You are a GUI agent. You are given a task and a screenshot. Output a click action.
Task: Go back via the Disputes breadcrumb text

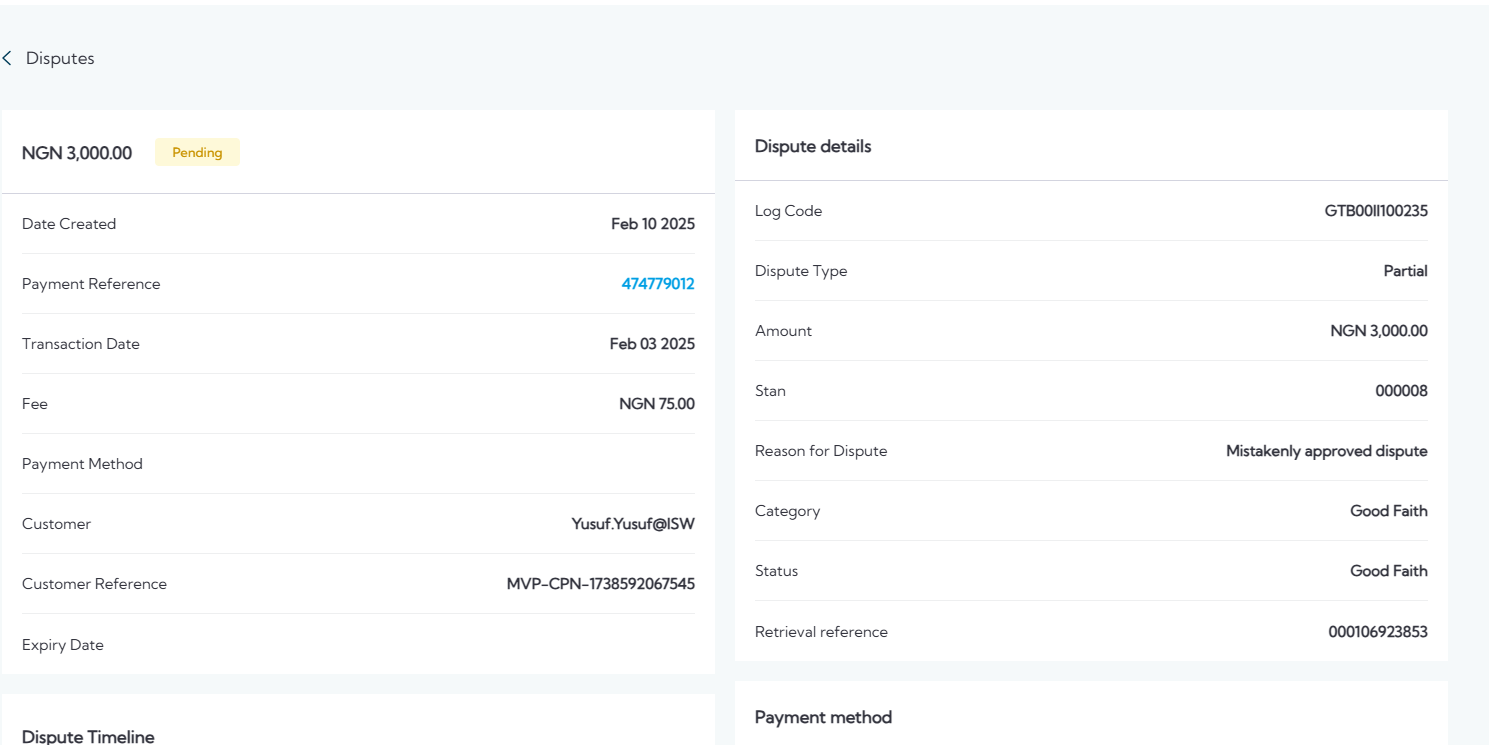tap(60, 58)
